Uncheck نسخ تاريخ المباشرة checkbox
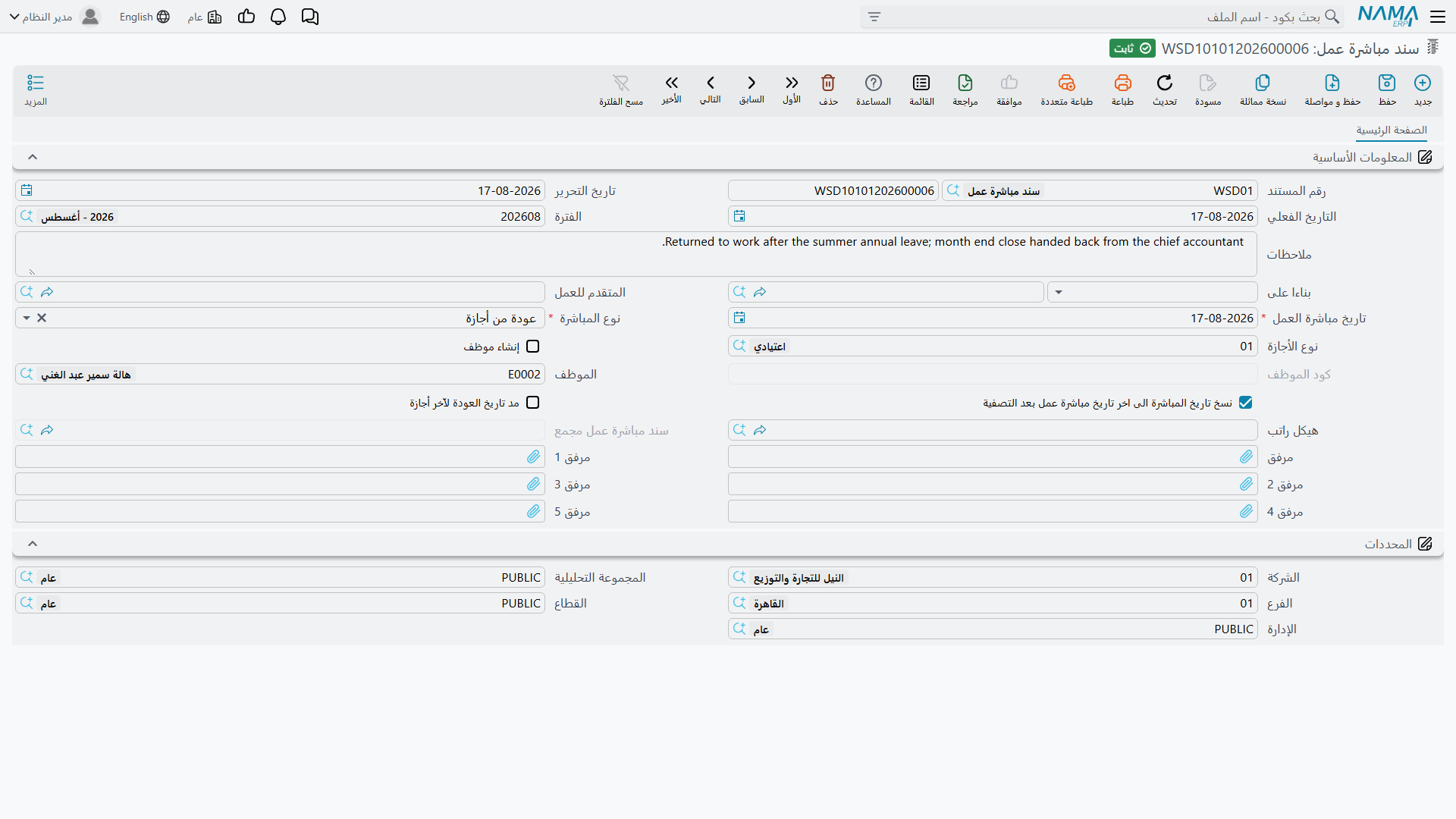The width and height of the screenshot is (1456, 819). [1246, 403]
